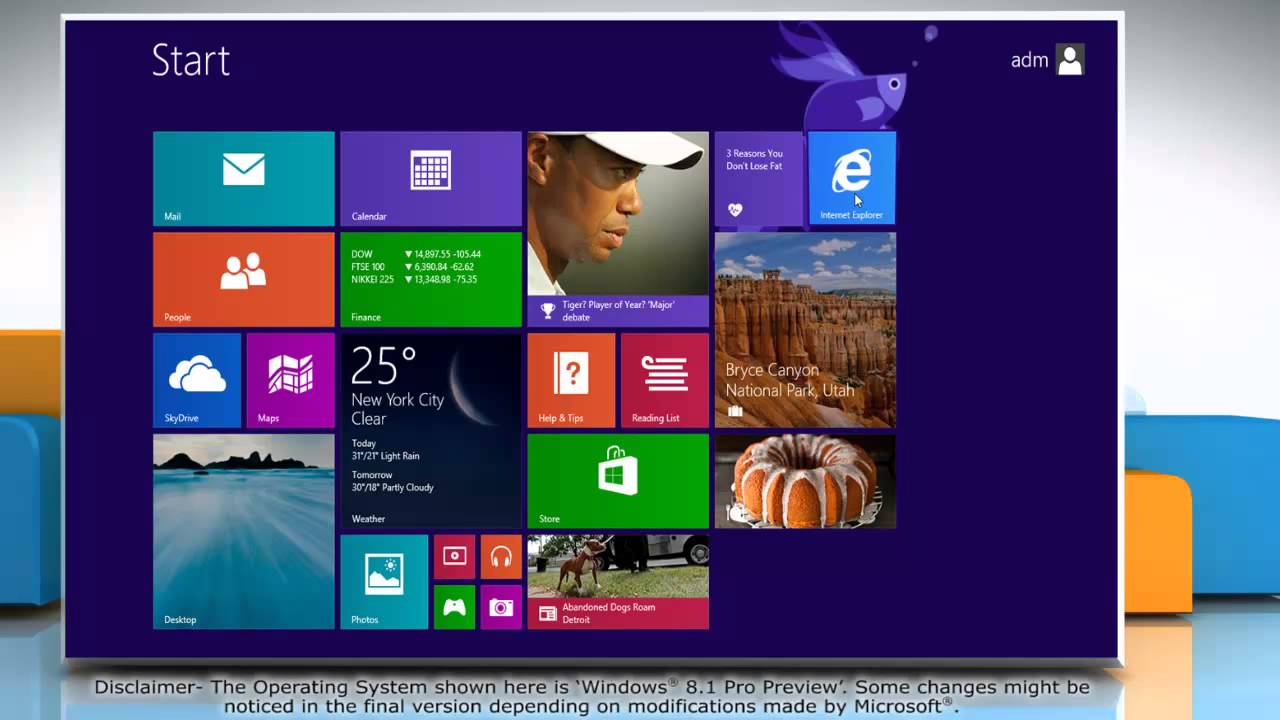This screenshot has width=1280, height=720.
Task: Open the Calendar tile
Action: [x=431, y=179]
